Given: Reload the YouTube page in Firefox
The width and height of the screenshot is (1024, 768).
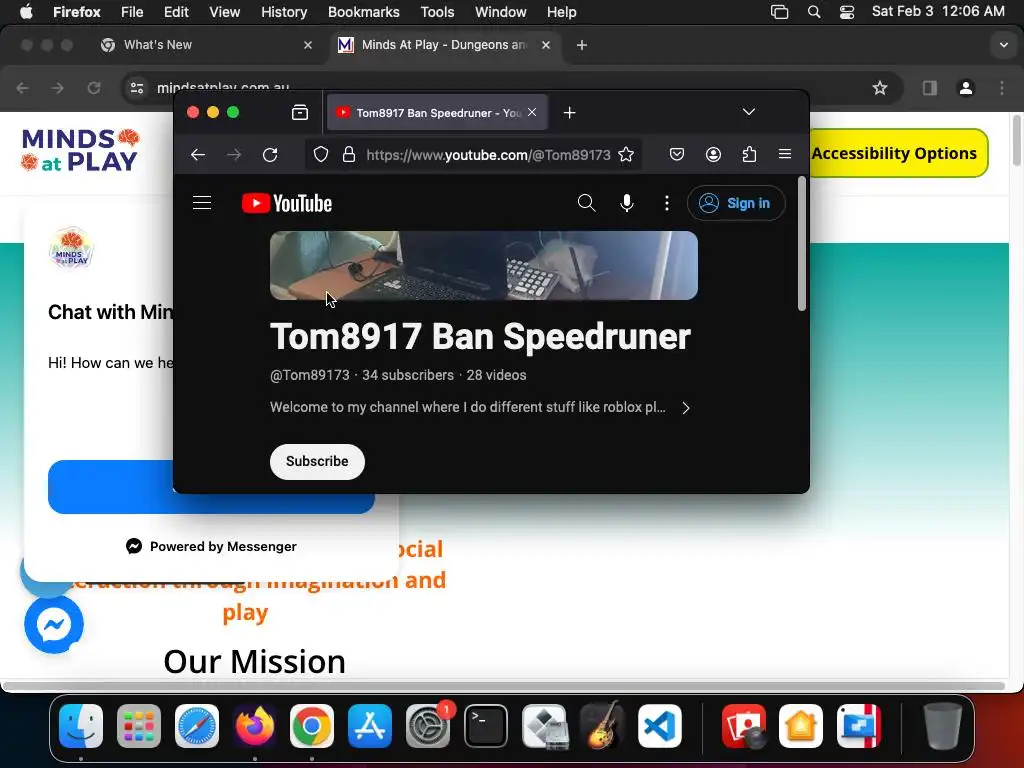Looking at the screenshot, I should click(x=270, y=155).
